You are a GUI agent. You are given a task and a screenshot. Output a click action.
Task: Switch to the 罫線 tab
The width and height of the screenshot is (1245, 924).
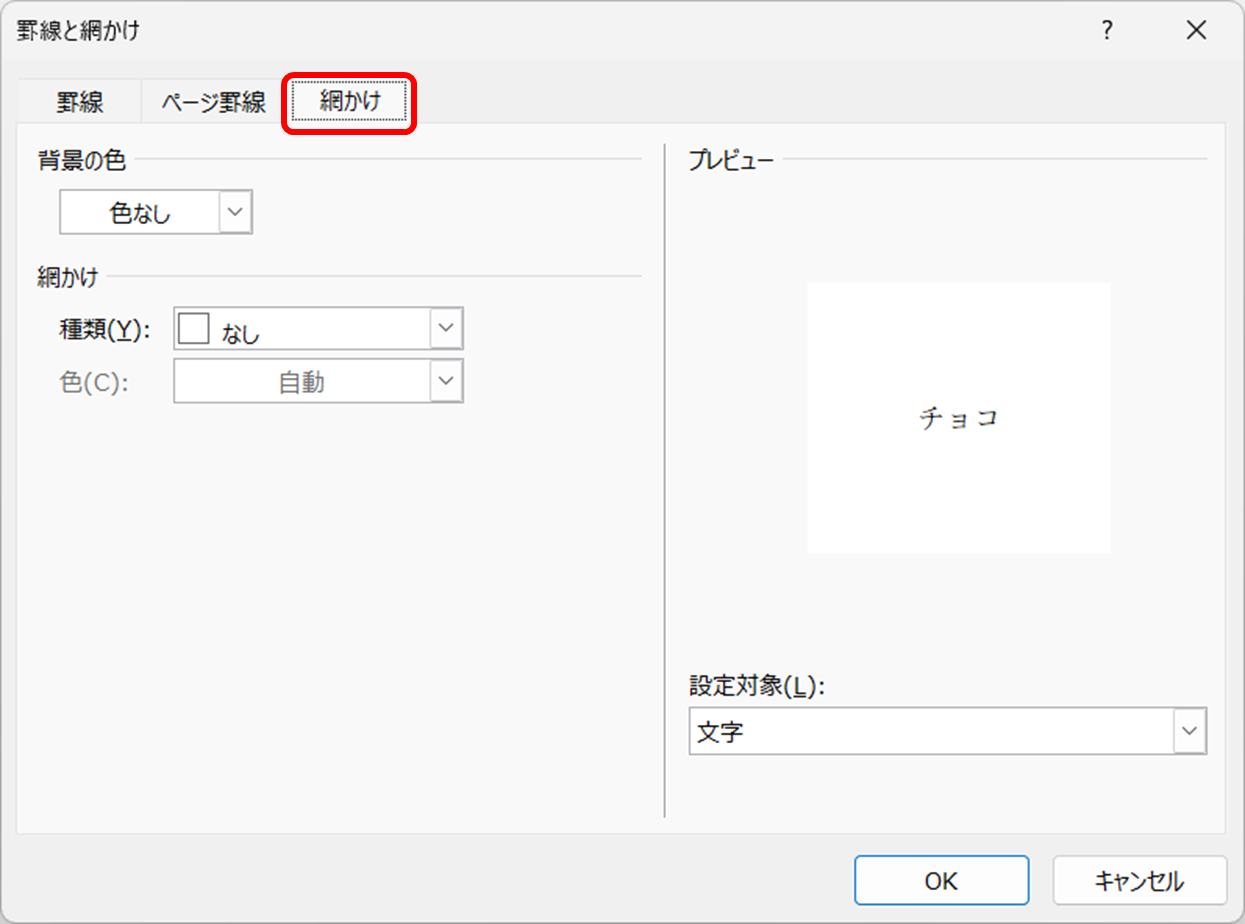[80, 102]
